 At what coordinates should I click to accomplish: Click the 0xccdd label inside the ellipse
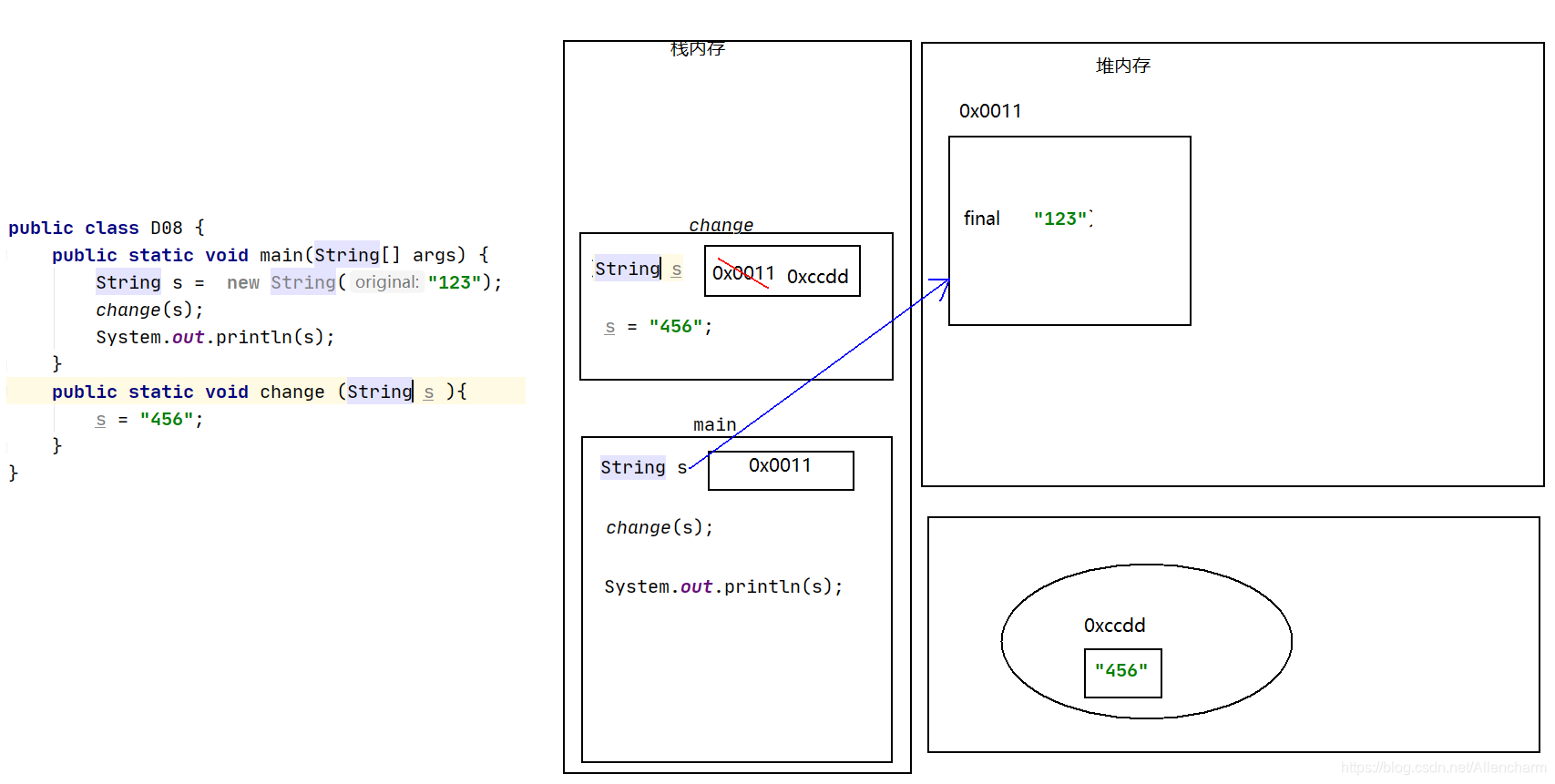coord(1114,626)
